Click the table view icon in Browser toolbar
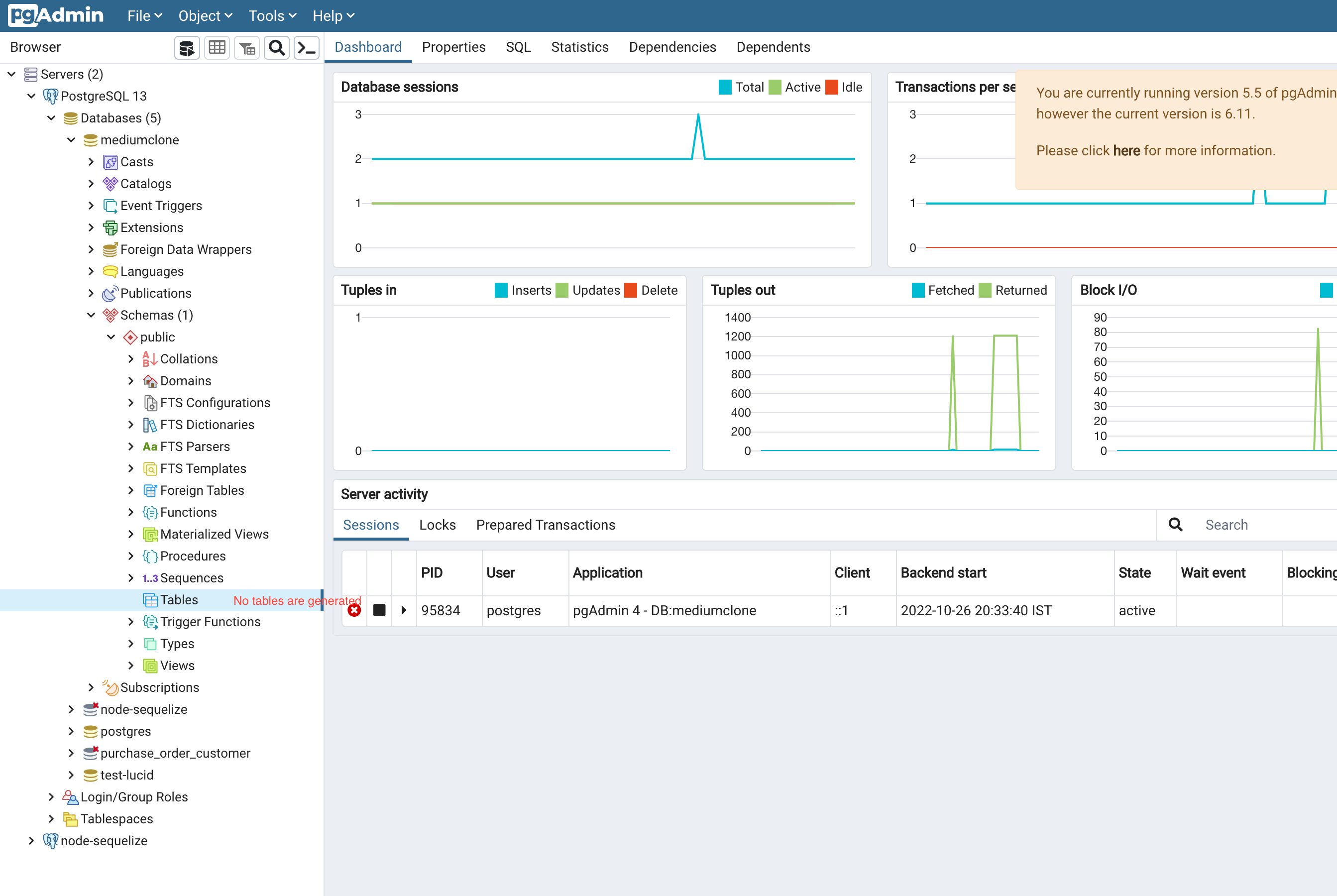The width and height of the screenshot is (1337, 896). click(216, 48)
